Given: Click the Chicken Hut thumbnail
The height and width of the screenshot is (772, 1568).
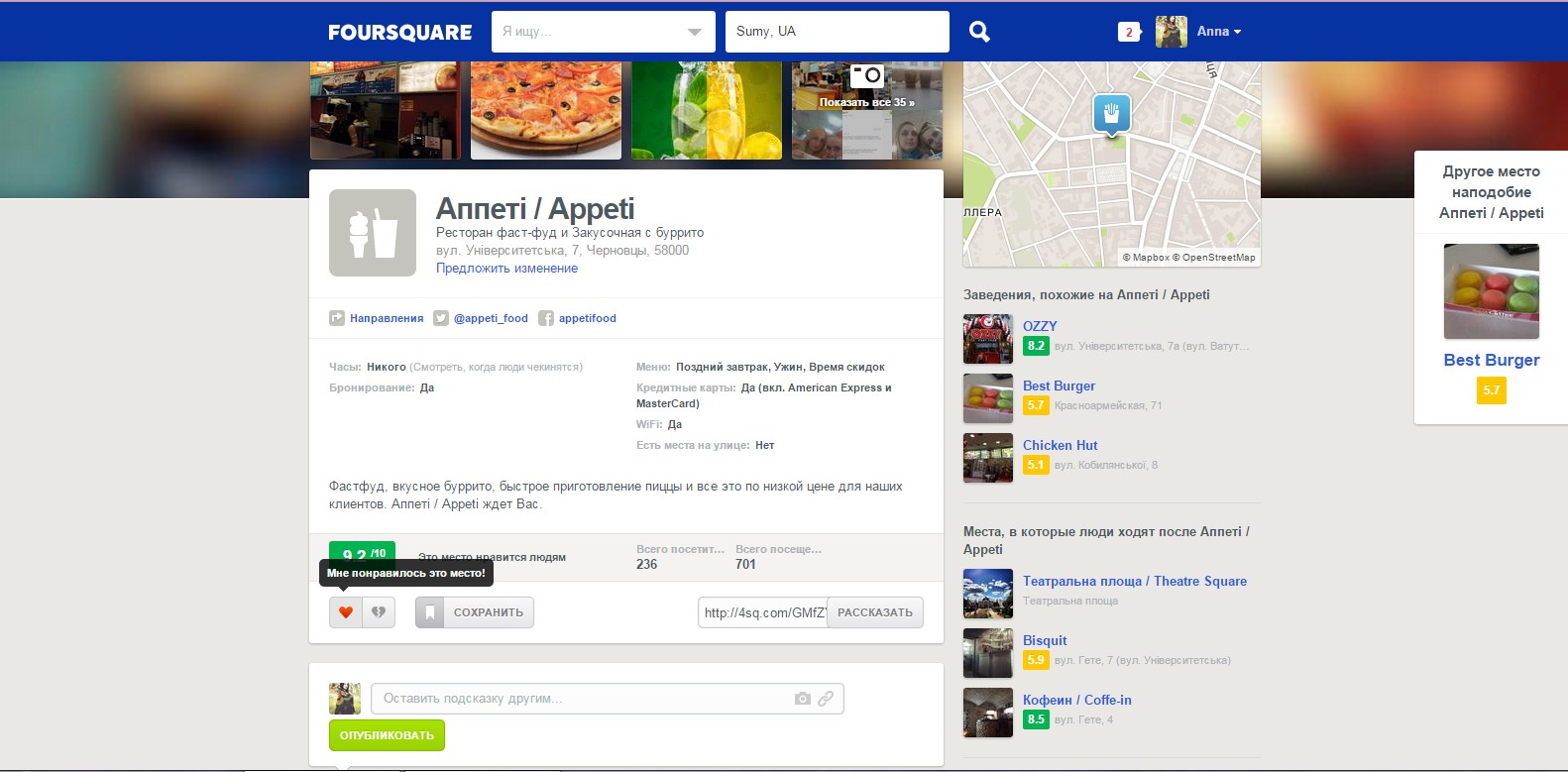Looking at the screenshot, I should pyautogui.click(x=988, y=458).
